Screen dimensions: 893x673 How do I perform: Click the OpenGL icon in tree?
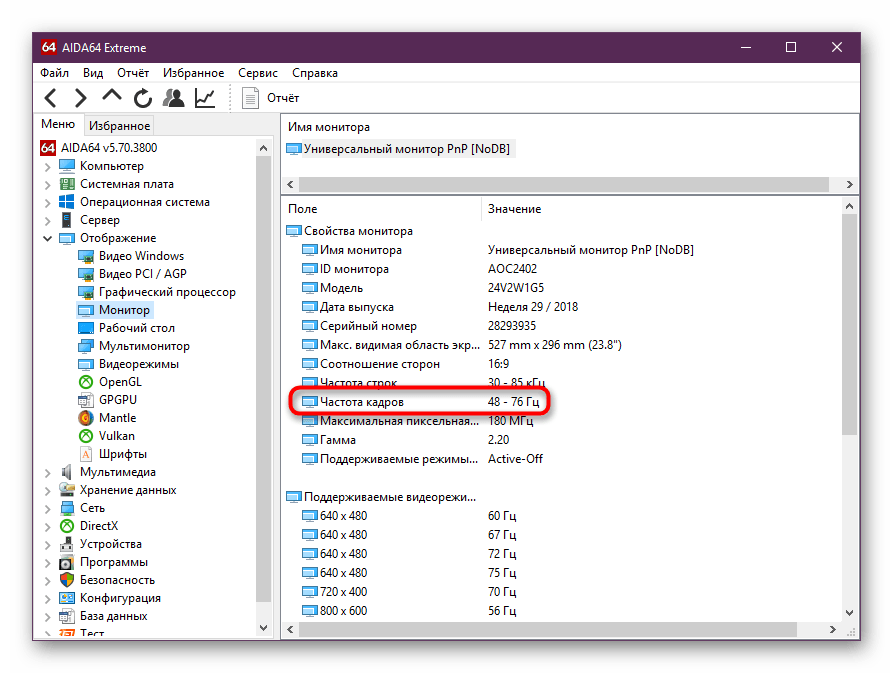point(86,382)
